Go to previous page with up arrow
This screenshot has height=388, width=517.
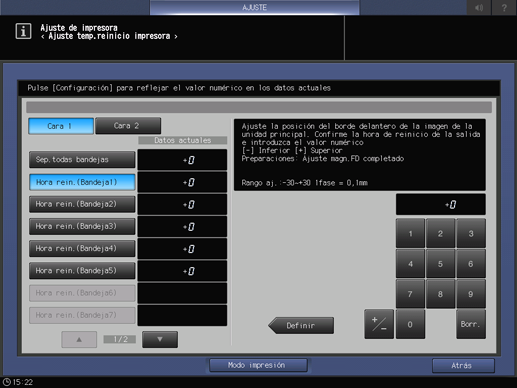(x=79, y=339)
